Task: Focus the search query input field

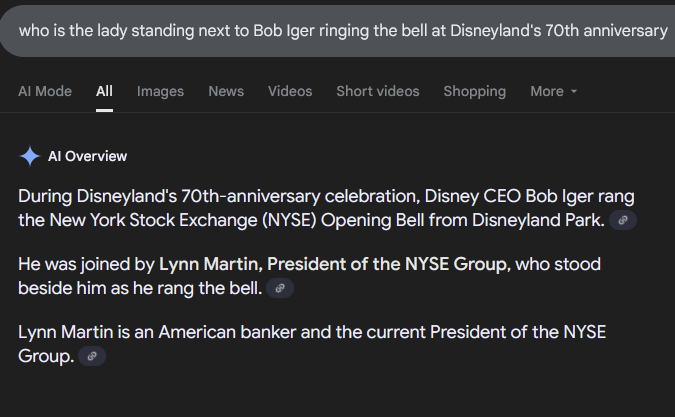Action: [x=338, y=31]
